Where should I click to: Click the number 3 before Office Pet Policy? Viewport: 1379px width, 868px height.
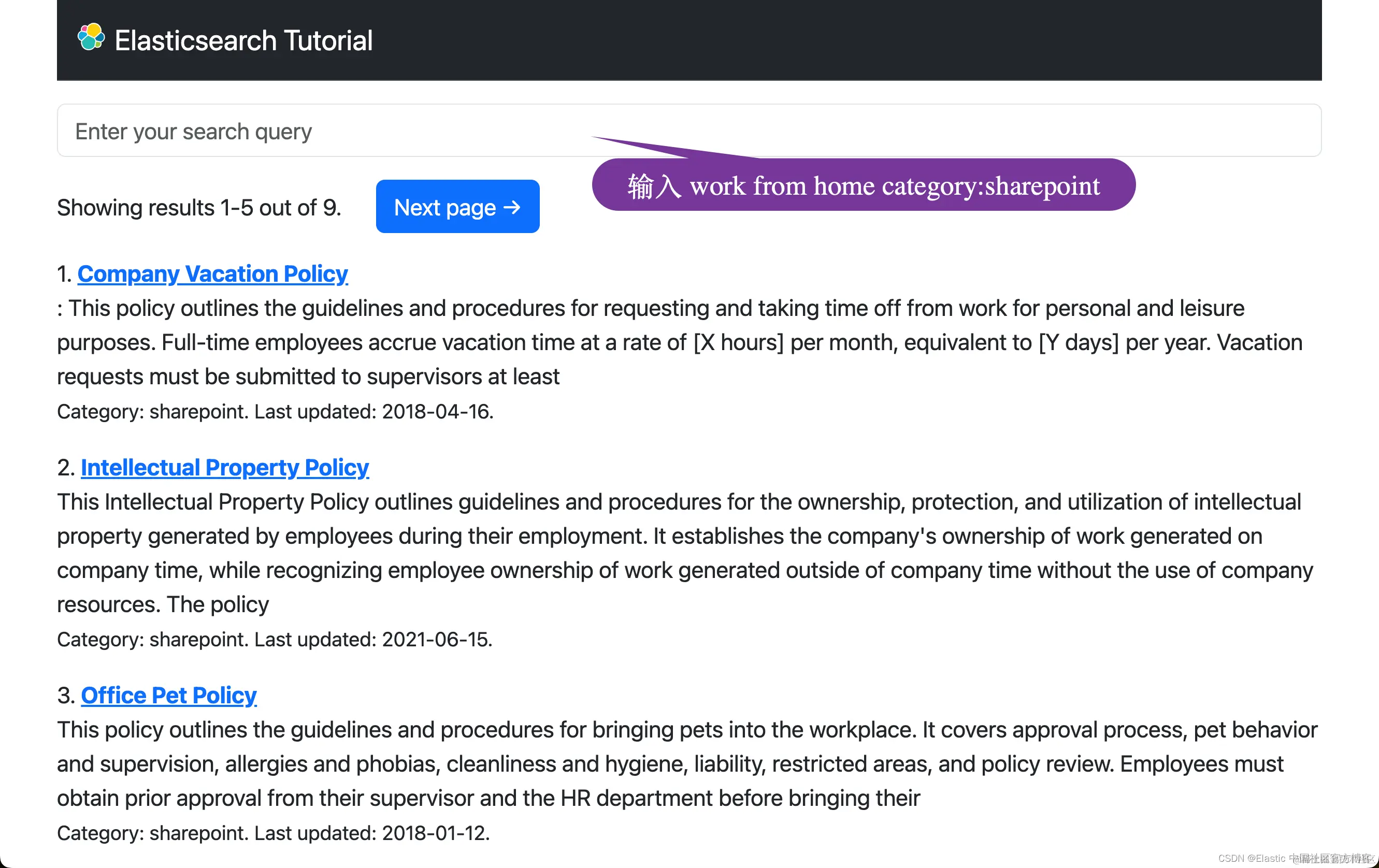pos(63,696)
